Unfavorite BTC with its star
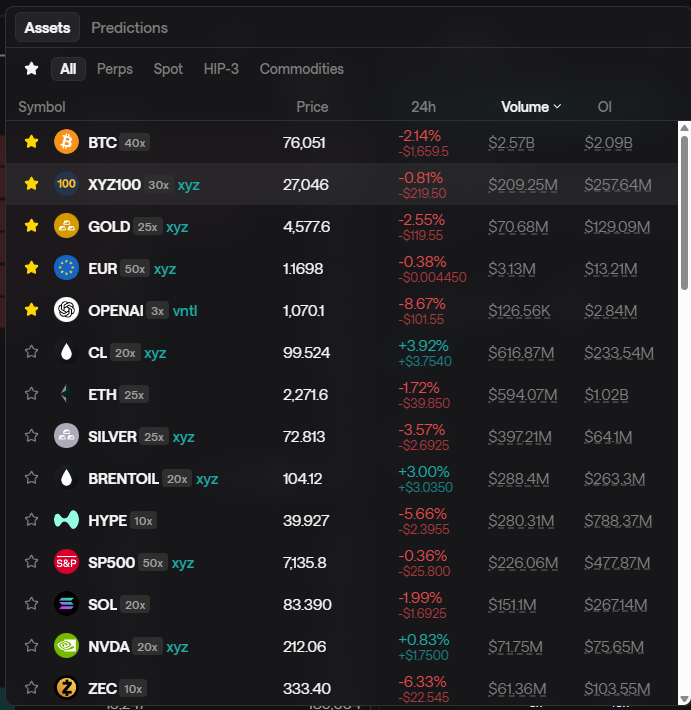The width and height of the screenshot is (691, 710). 31,142
